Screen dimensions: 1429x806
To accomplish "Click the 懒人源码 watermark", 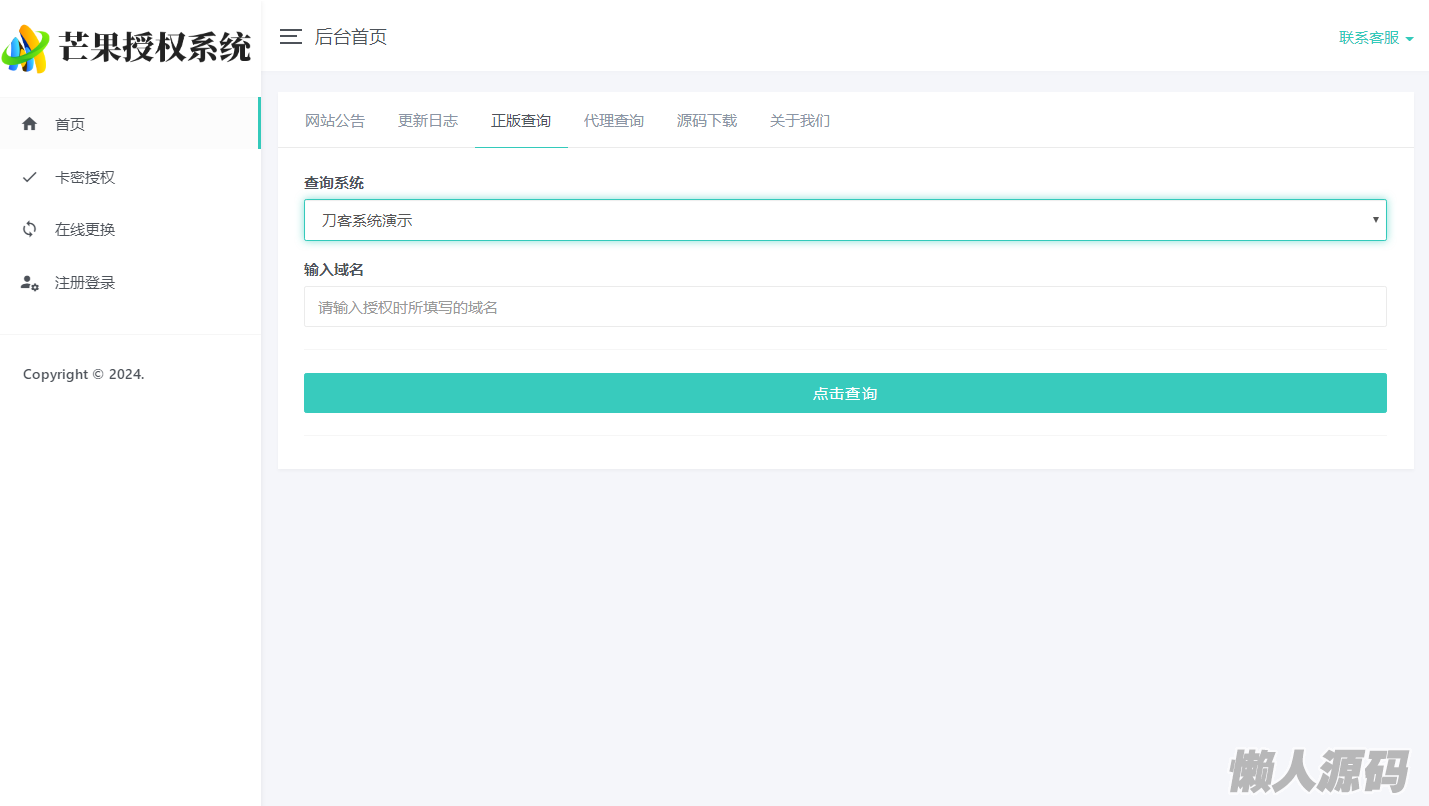I will (x=1319, y=771).
